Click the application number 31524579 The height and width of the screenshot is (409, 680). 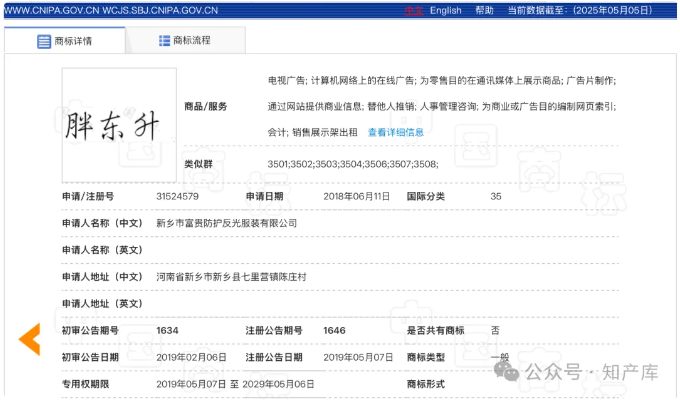tap(177, 197)
